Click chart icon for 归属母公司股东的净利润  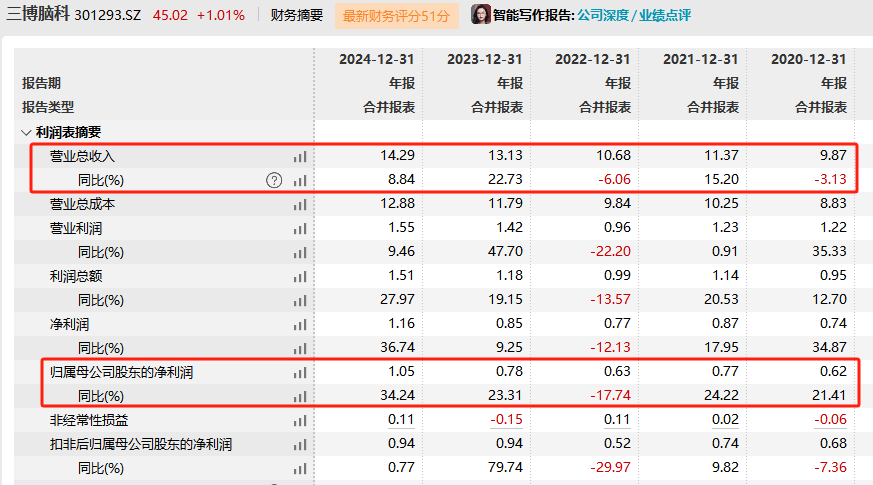pos(300,372)
